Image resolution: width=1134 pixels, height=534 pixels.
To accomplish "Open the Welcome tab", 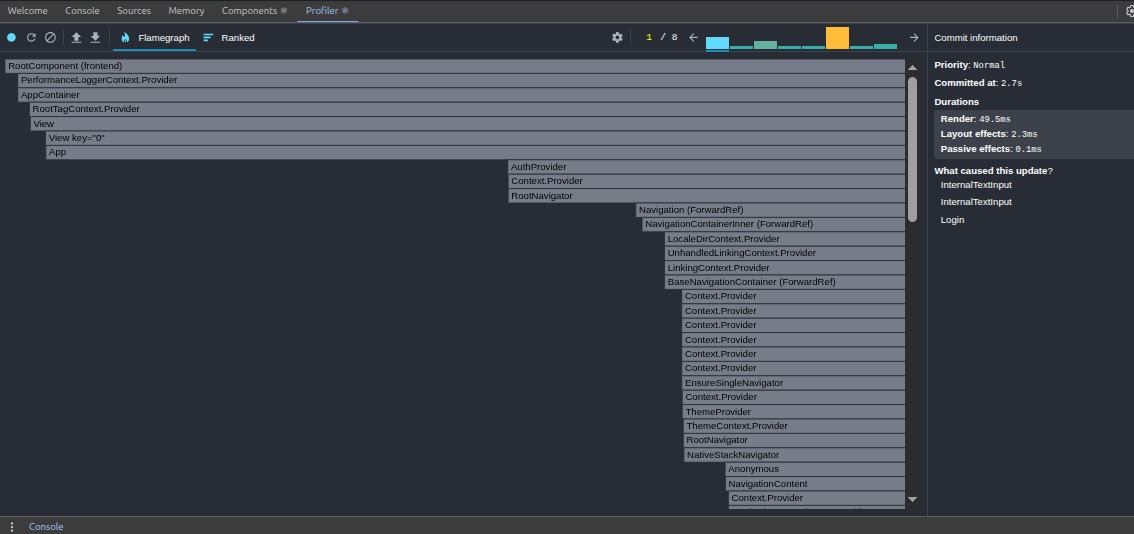I will [27, 11].
